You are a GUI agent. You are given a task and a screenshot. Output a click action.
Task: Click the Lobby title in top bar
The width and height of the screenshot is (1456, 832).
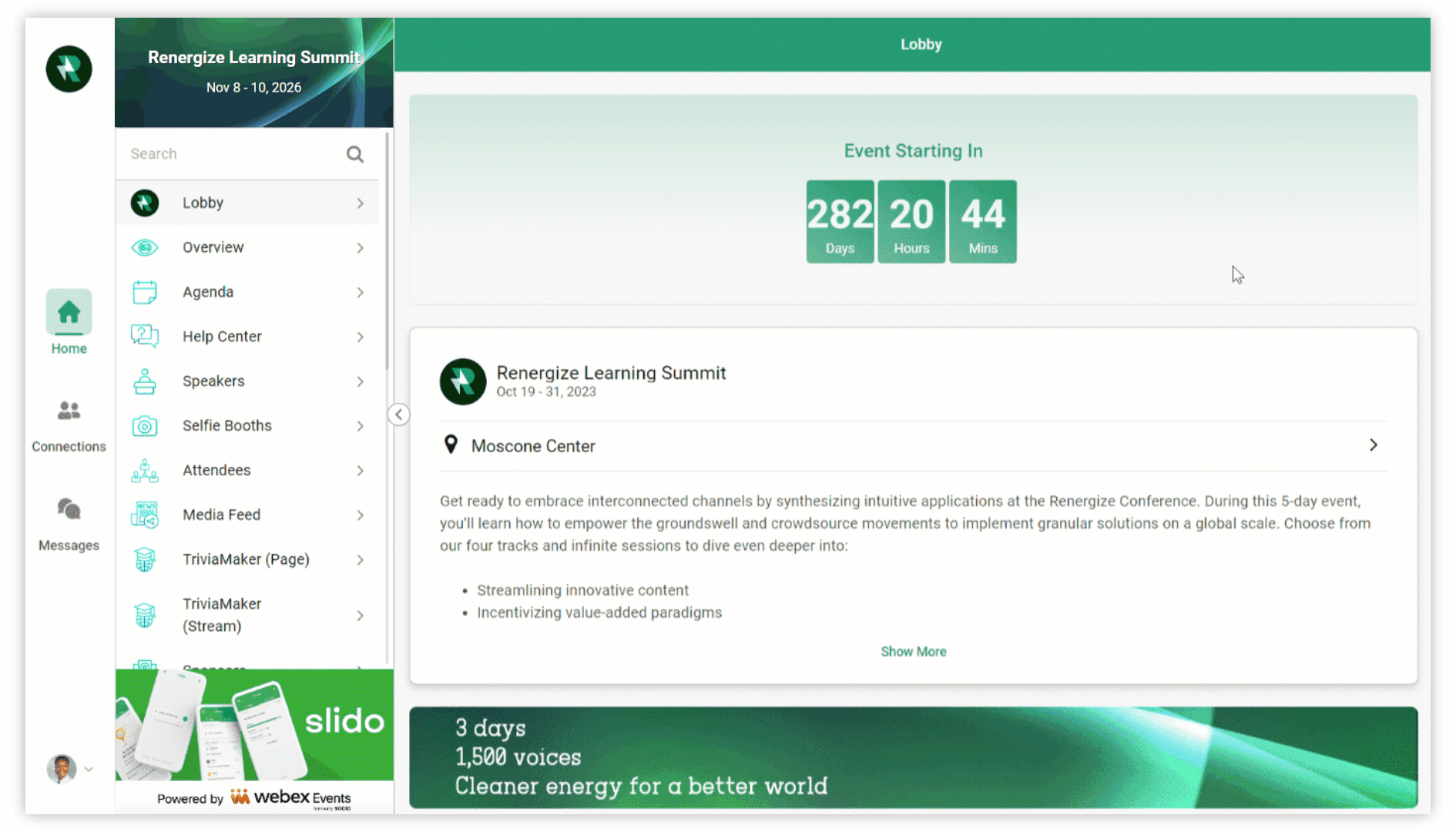(x=921, y=45)
